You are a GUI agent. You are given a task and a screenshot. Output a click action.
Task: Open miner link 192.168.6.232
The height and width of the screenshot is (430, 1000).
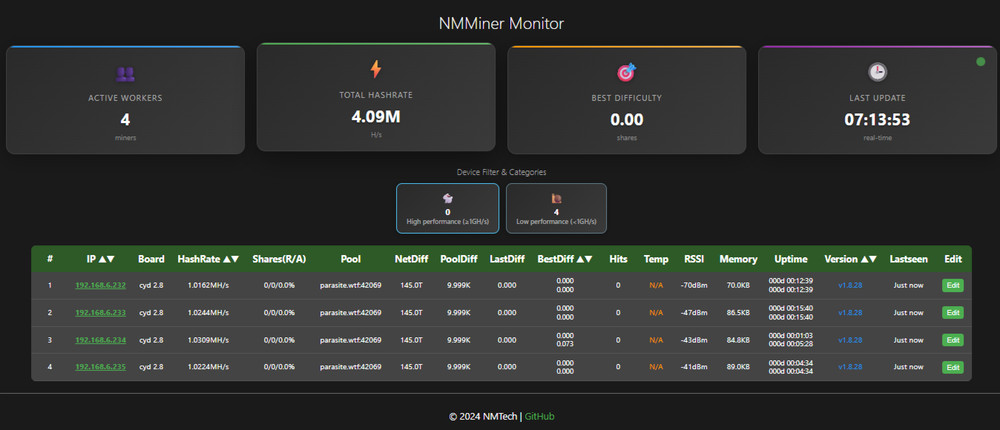pyautogui.click(x=101, y=285)
